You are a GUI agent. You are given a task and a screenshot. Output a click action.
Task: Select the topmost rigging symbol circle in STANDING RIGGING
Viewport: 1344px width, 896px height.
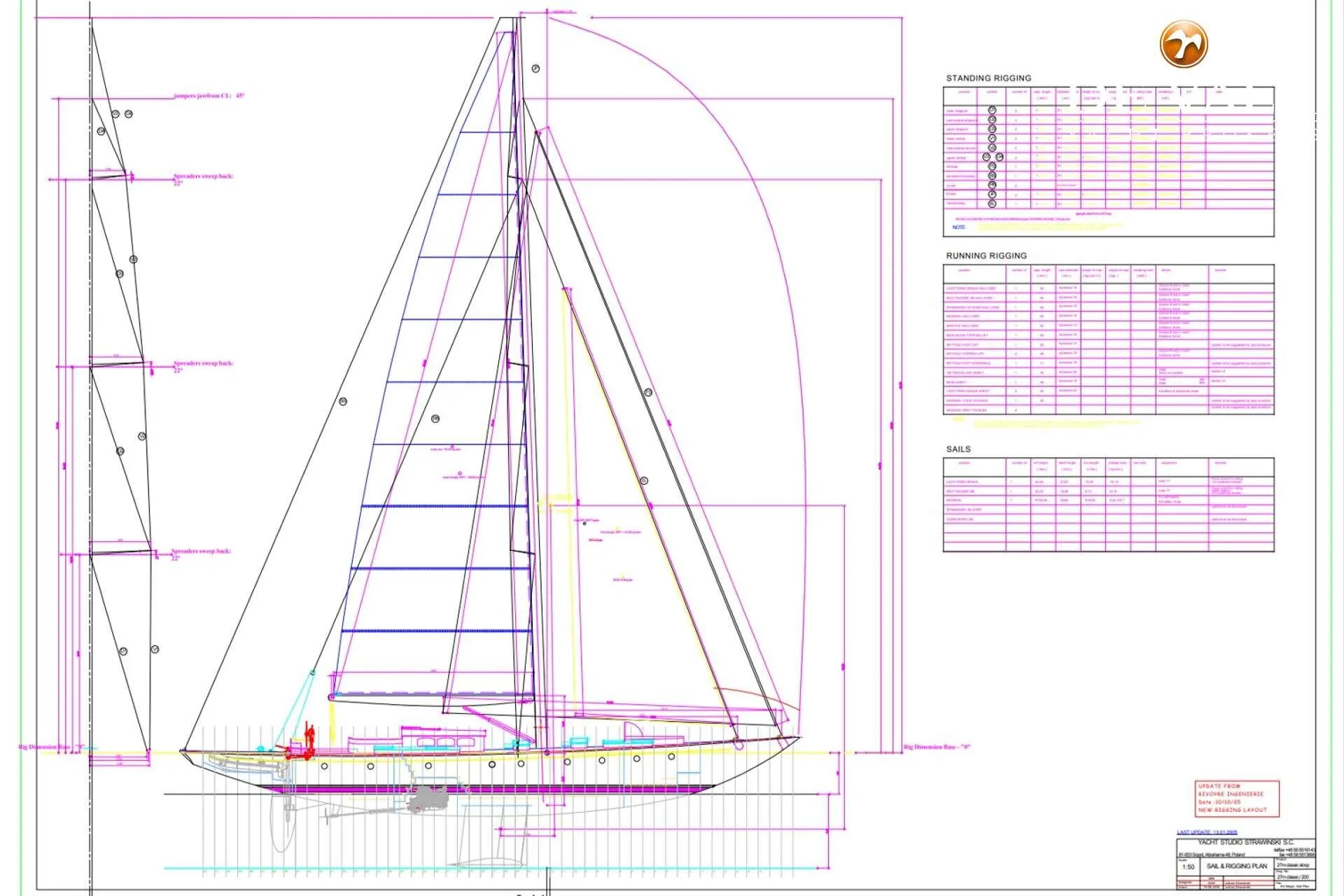[993, 110]
